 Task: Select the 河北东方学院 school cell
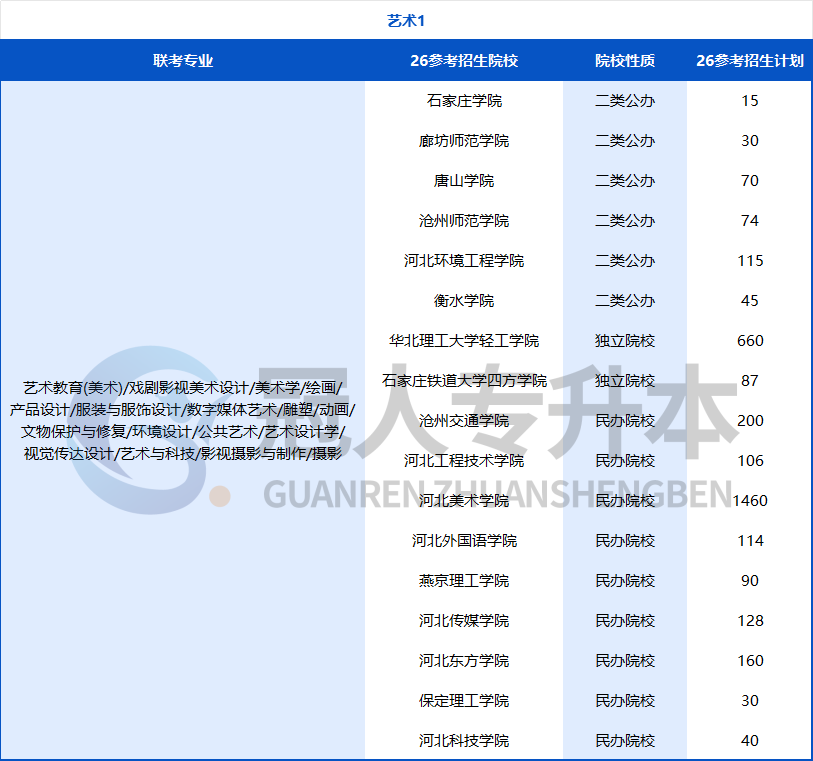click(464, 660)
